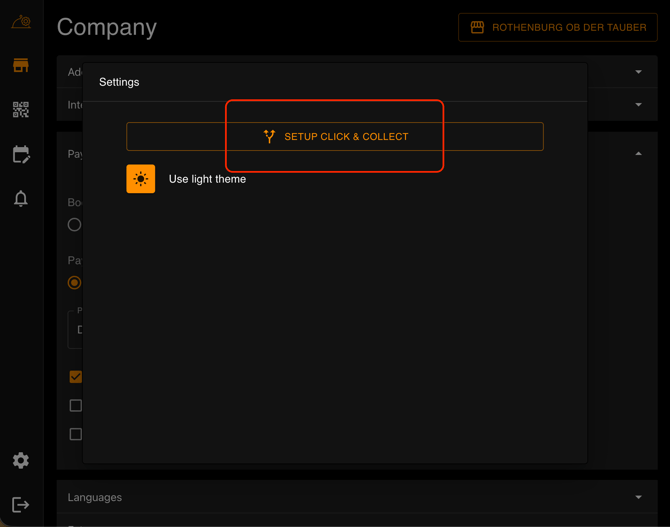Select the orange selected radio button
Screen dimensions: 670x527
tap(74, 283)
